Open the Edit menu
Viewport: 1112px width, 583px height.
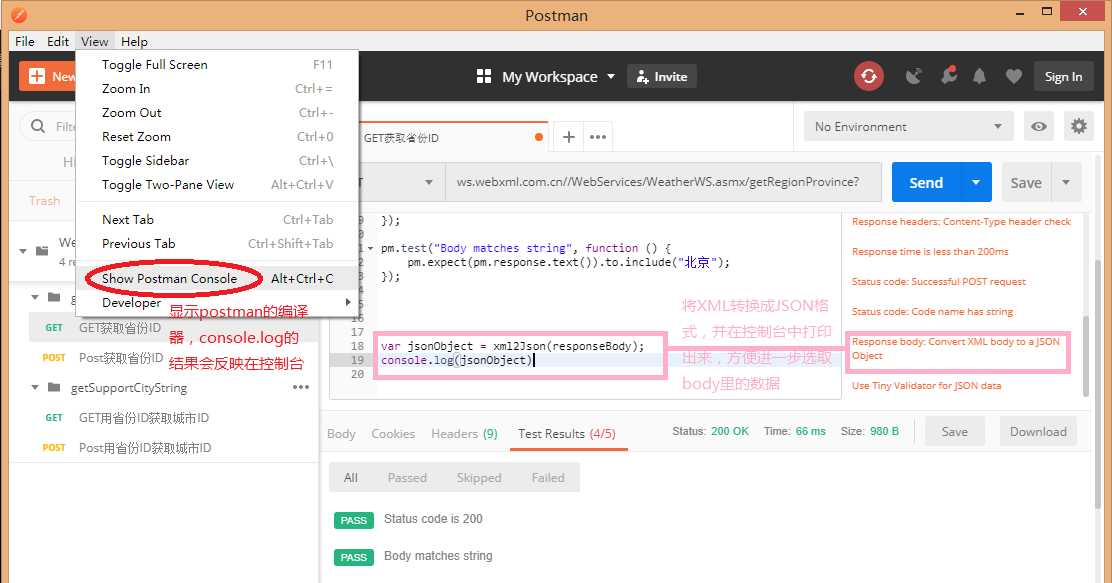57,41
